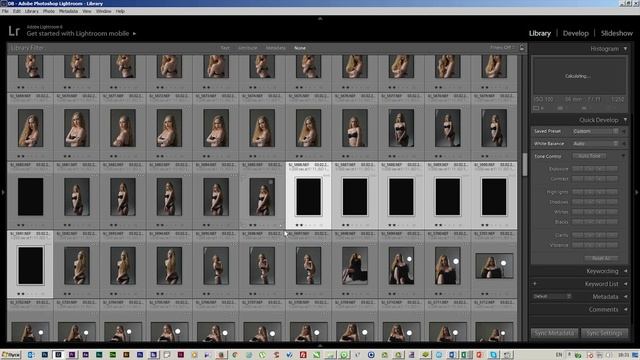640x360 pixels.
Task: Select the selected black thumbnail in fourth row
Action: pyautogui.click(x=30, y=266)
